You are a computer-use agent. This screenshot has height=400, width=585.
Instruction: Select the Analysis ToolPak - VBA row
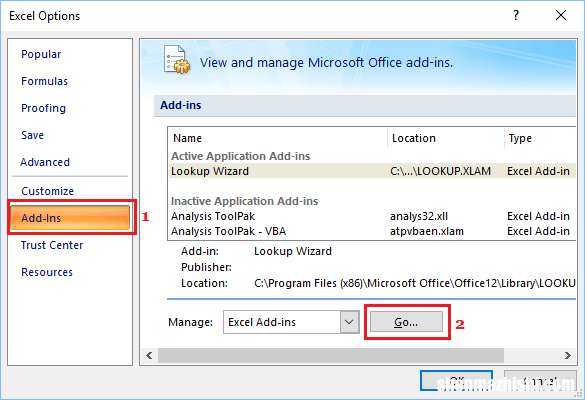(x=372, y=231)
